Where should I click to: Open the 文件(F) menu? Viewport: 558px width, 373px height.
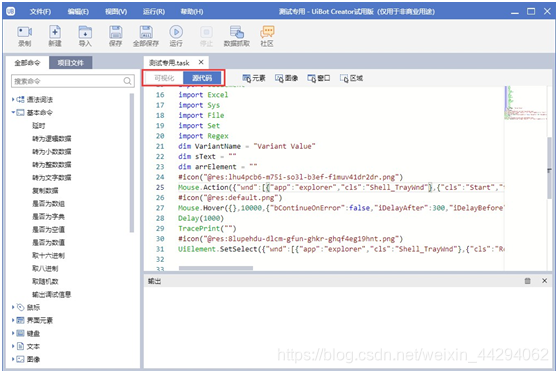coord(40,12)
